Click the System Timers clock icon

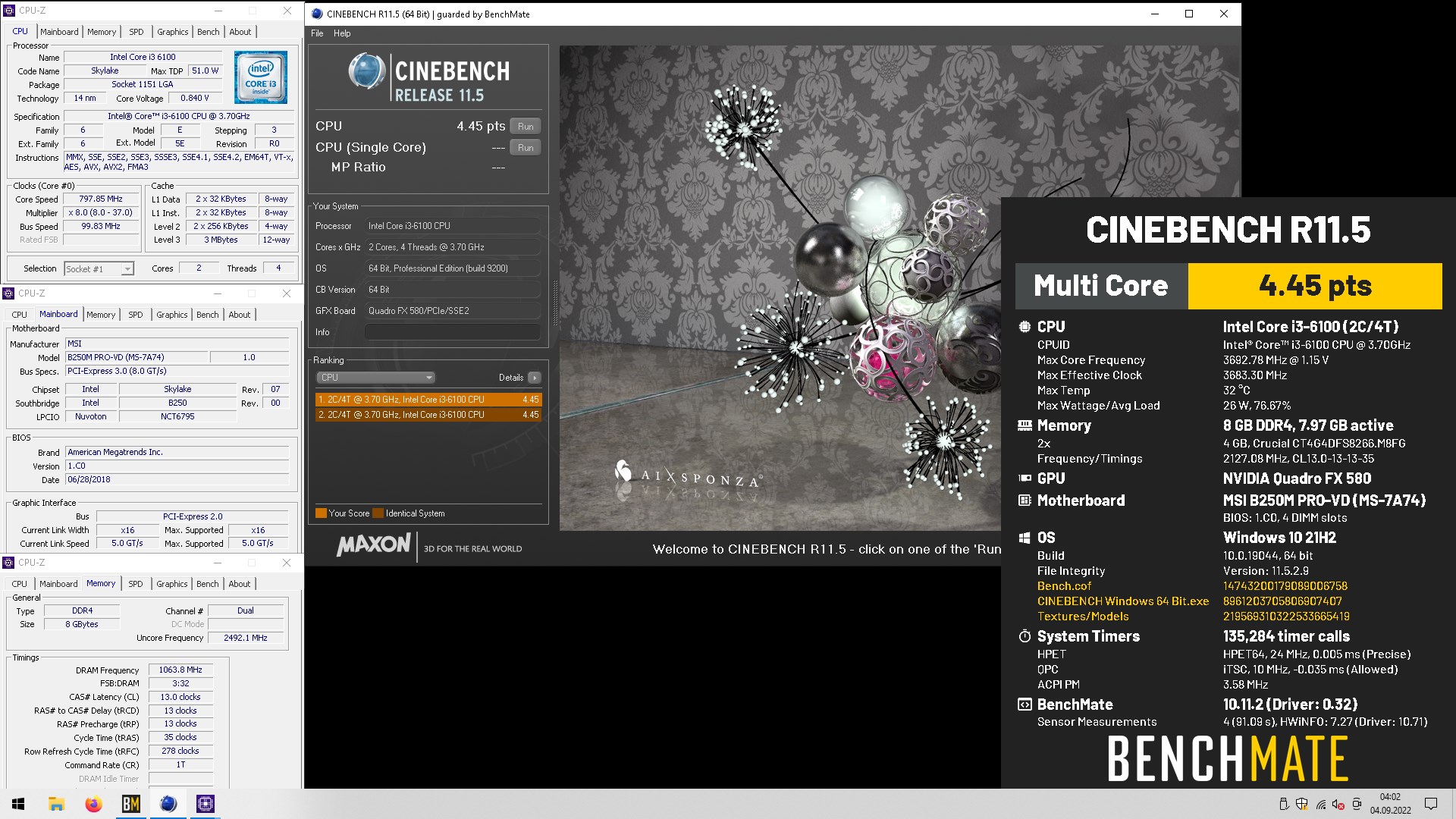(1025, 636)
